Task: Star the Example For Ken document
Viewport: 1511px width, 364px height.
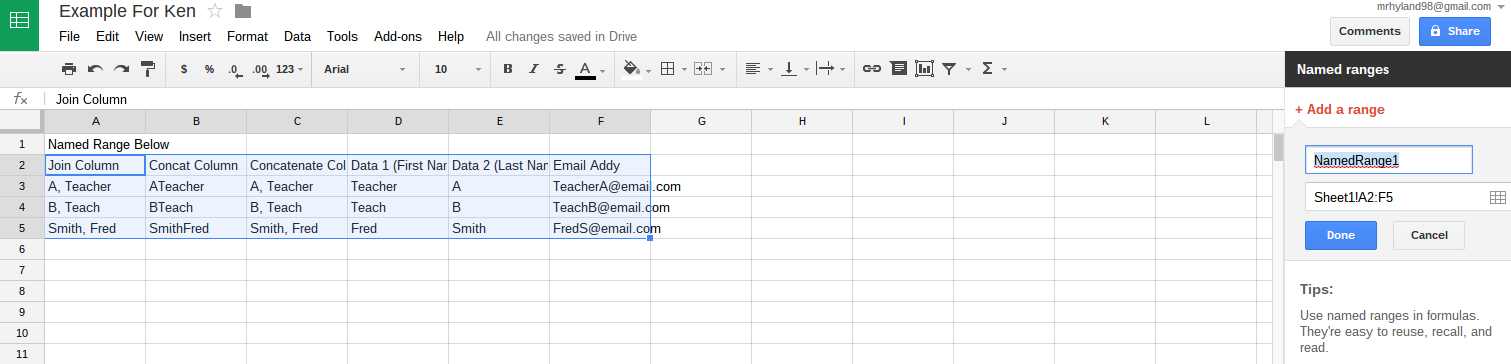Action: pos(214,11)
